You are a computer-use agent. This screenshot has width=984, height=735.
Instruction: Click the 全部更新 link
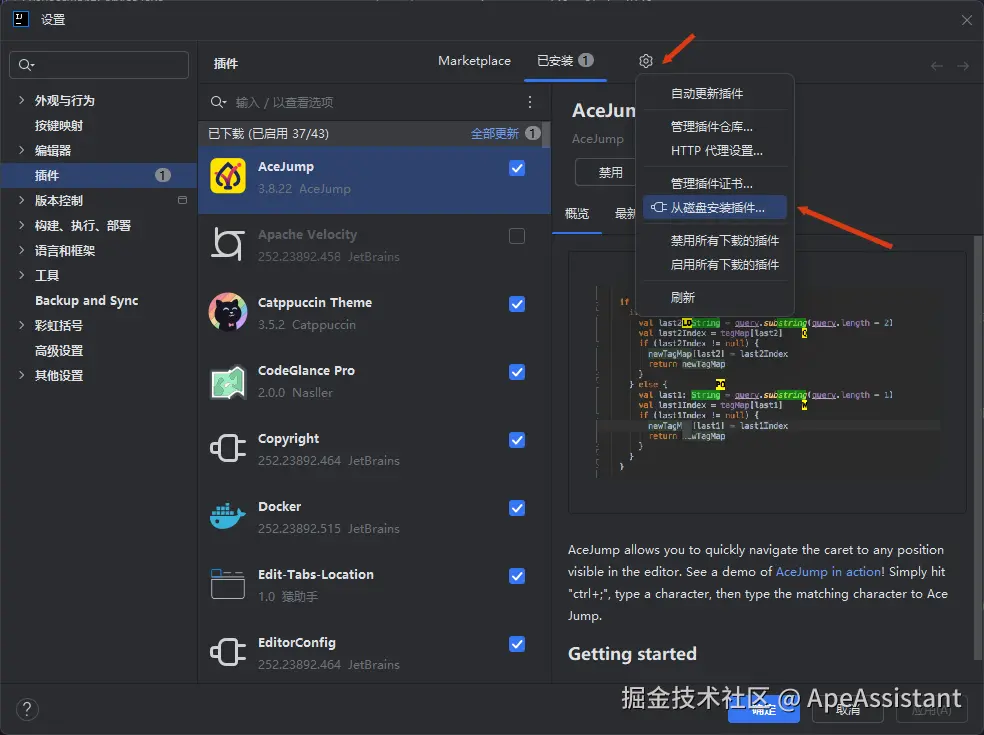pos(495,133)
